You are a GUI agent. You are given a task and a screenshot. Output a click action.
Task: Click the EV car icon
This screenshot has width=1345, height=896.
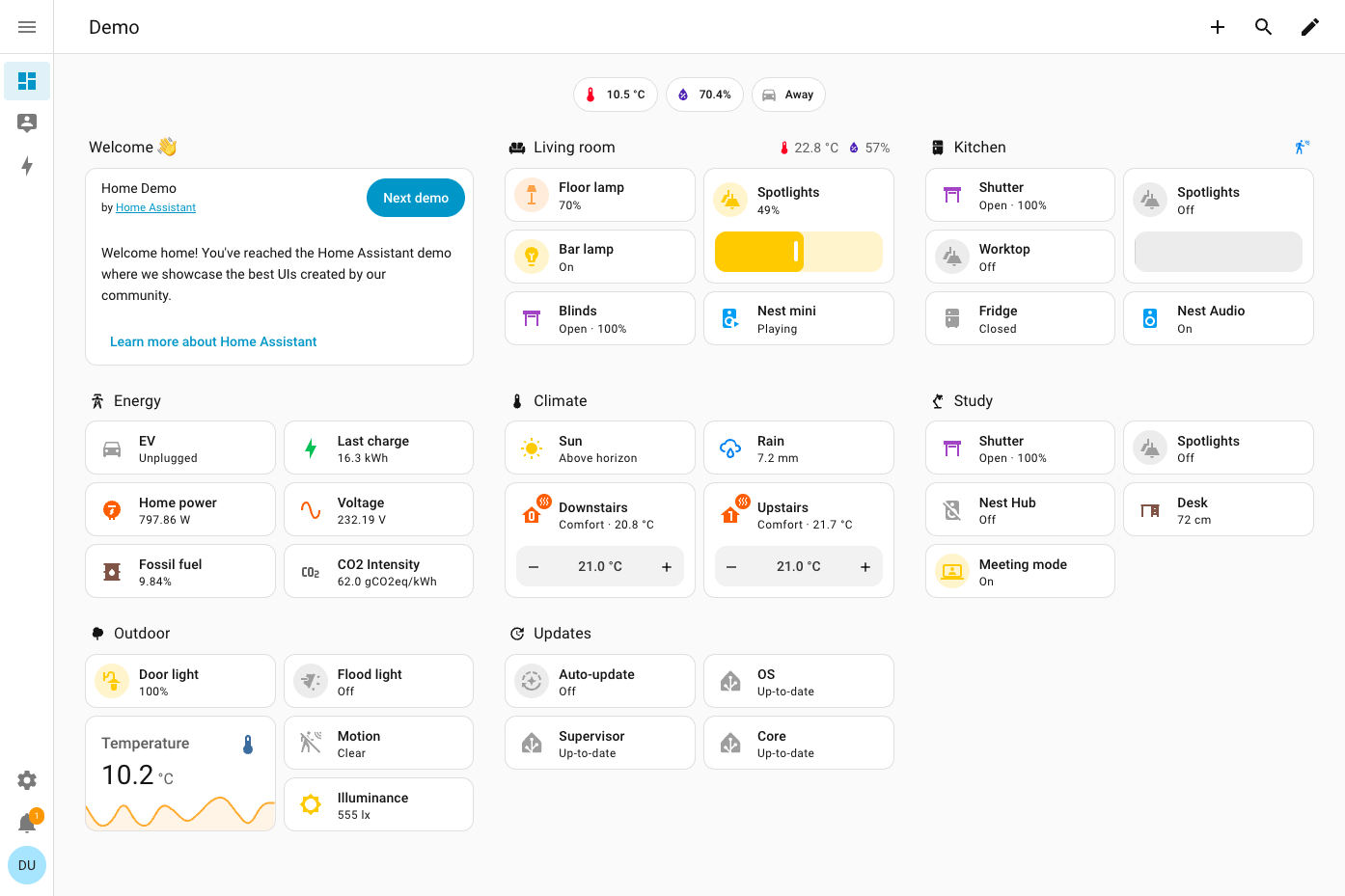click(112, 448)
